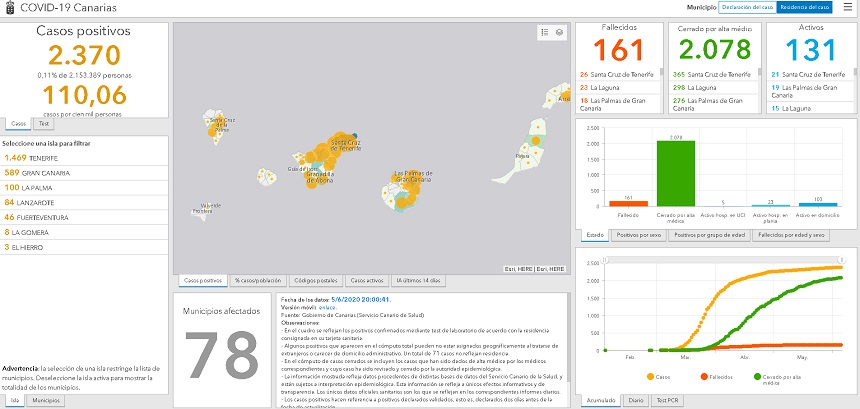Filter by the TENERIFE island entry
Viewport: 860px width, 409px height.
(x=32, y=157)
